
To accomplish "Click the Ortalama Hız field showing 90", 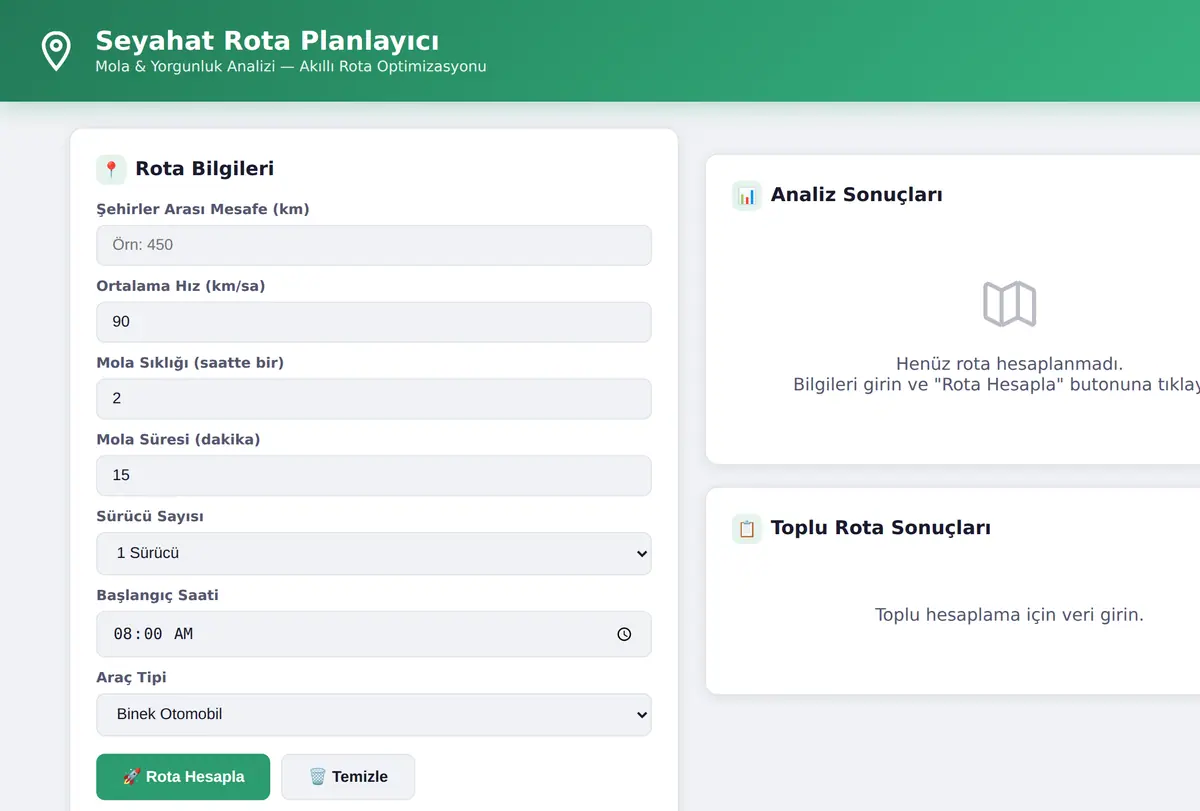I will pos(374,322).
